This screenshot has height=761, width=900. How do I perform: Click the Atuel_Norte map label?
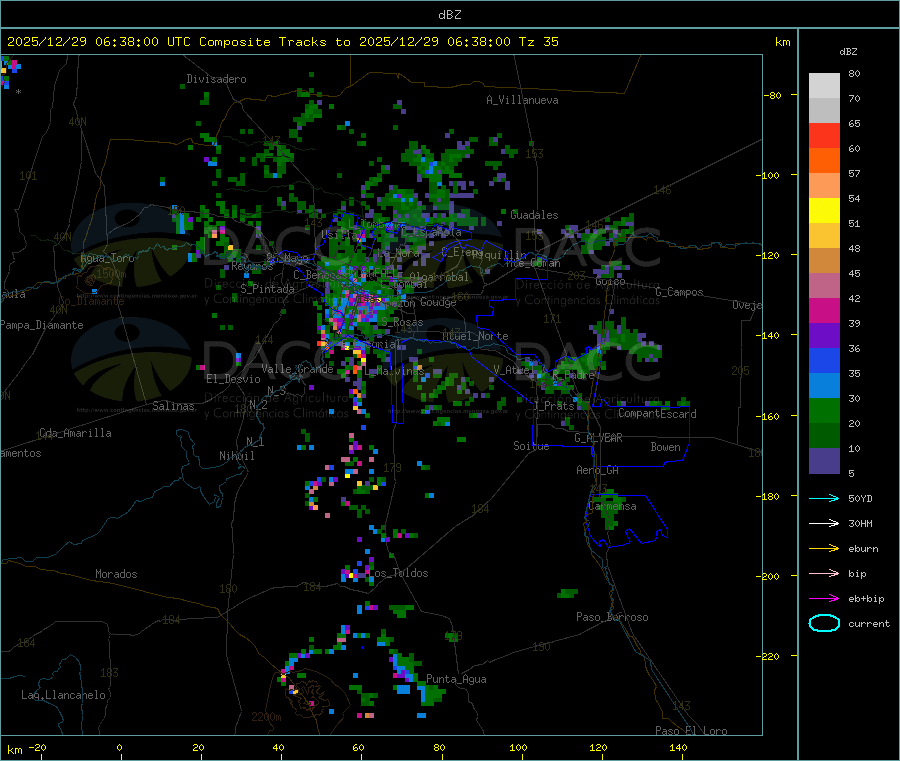coord(475,336)
